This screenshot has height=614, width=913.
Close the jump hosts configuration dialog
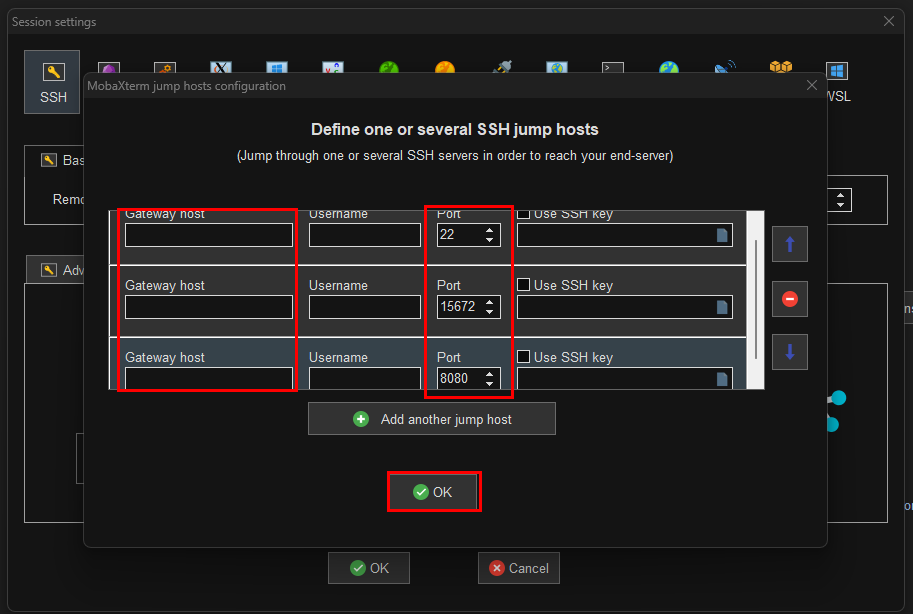(812, 85)
